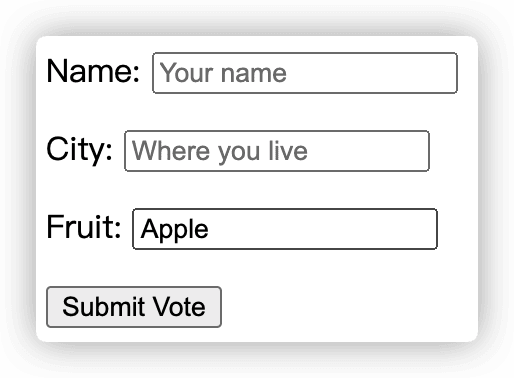The height and width of the screenshot is (378, 514).
Task: Click the empty part of Name field
Action: [370, 73]
